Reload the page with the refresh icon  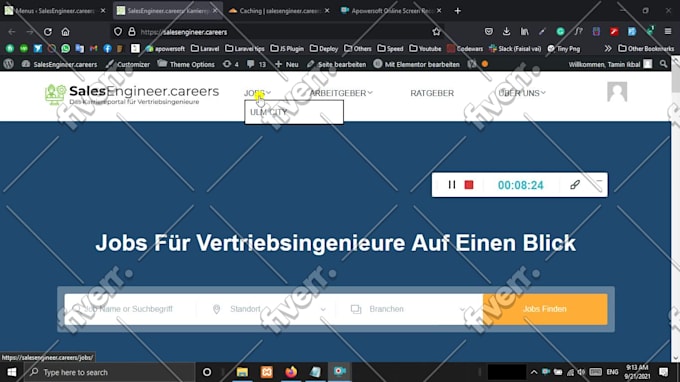coord(48,32)
